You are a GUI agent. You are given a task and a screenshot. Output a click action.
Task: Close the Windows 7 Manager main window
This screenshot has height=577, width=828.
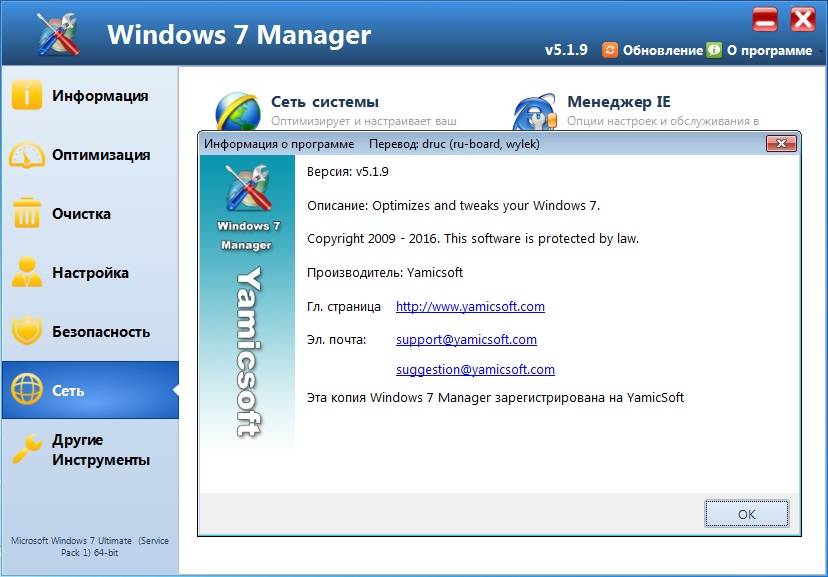click(x=803, y=20)
